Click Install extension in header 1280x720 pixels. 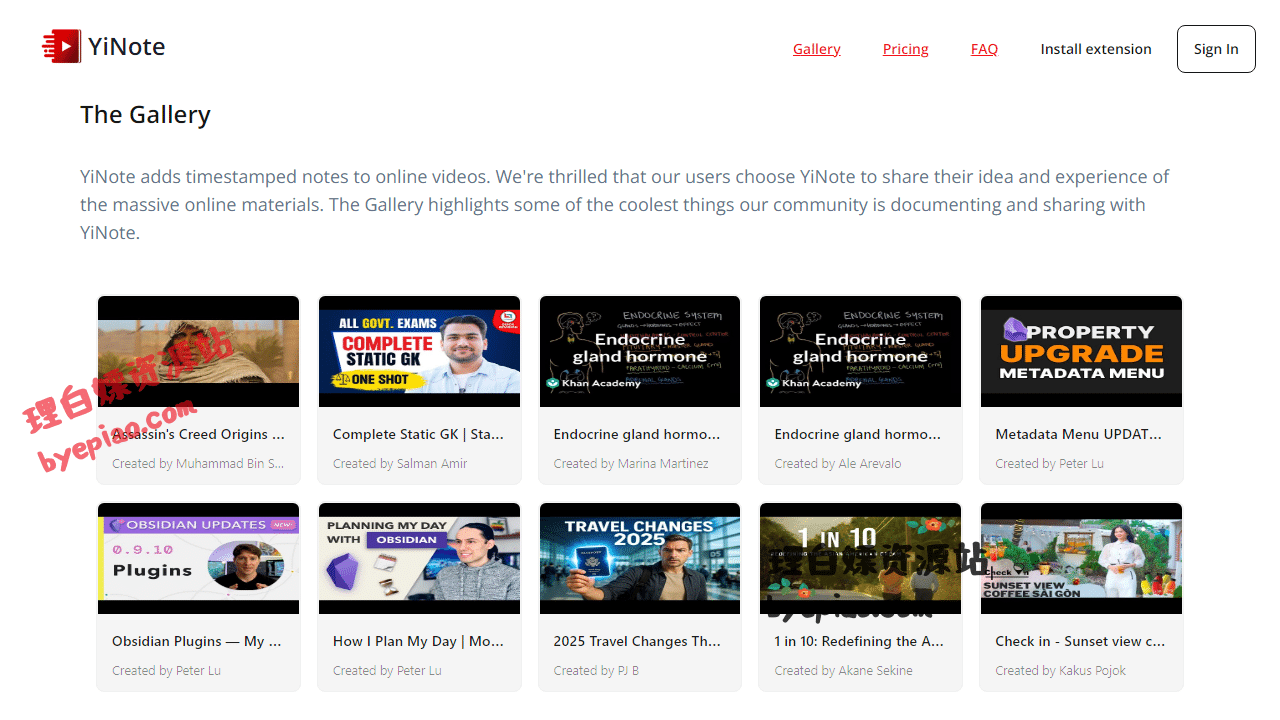[1095, 49]
